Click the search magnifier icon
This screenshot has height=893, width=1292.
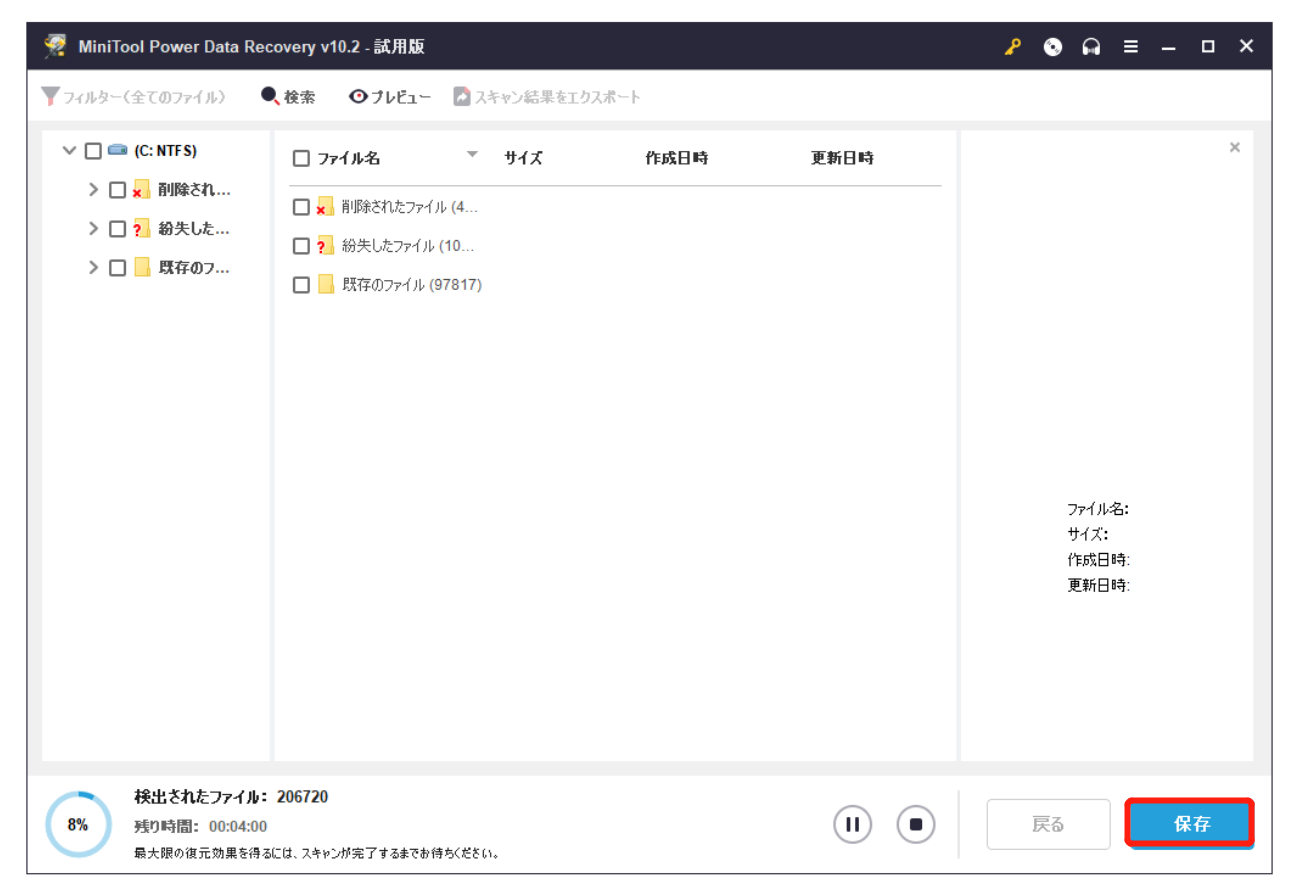(x=270, y=96)
